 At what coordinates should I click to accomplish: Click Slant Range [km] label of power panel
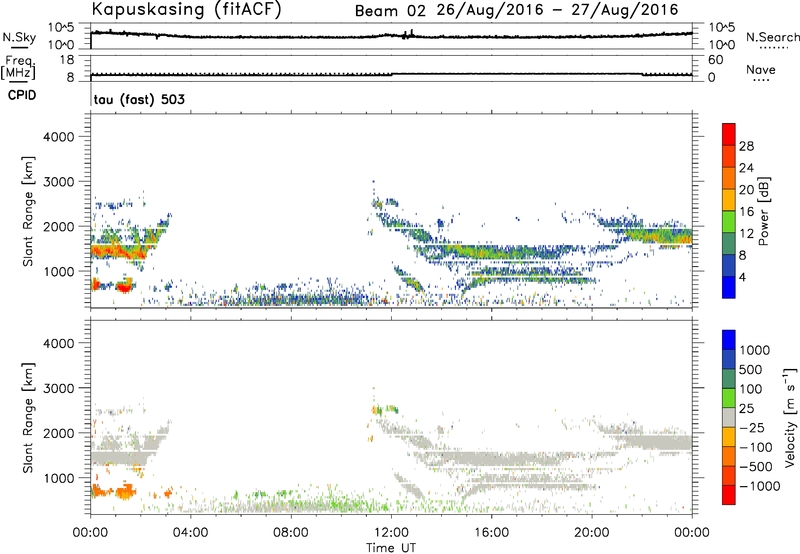[x=28, y=211]
